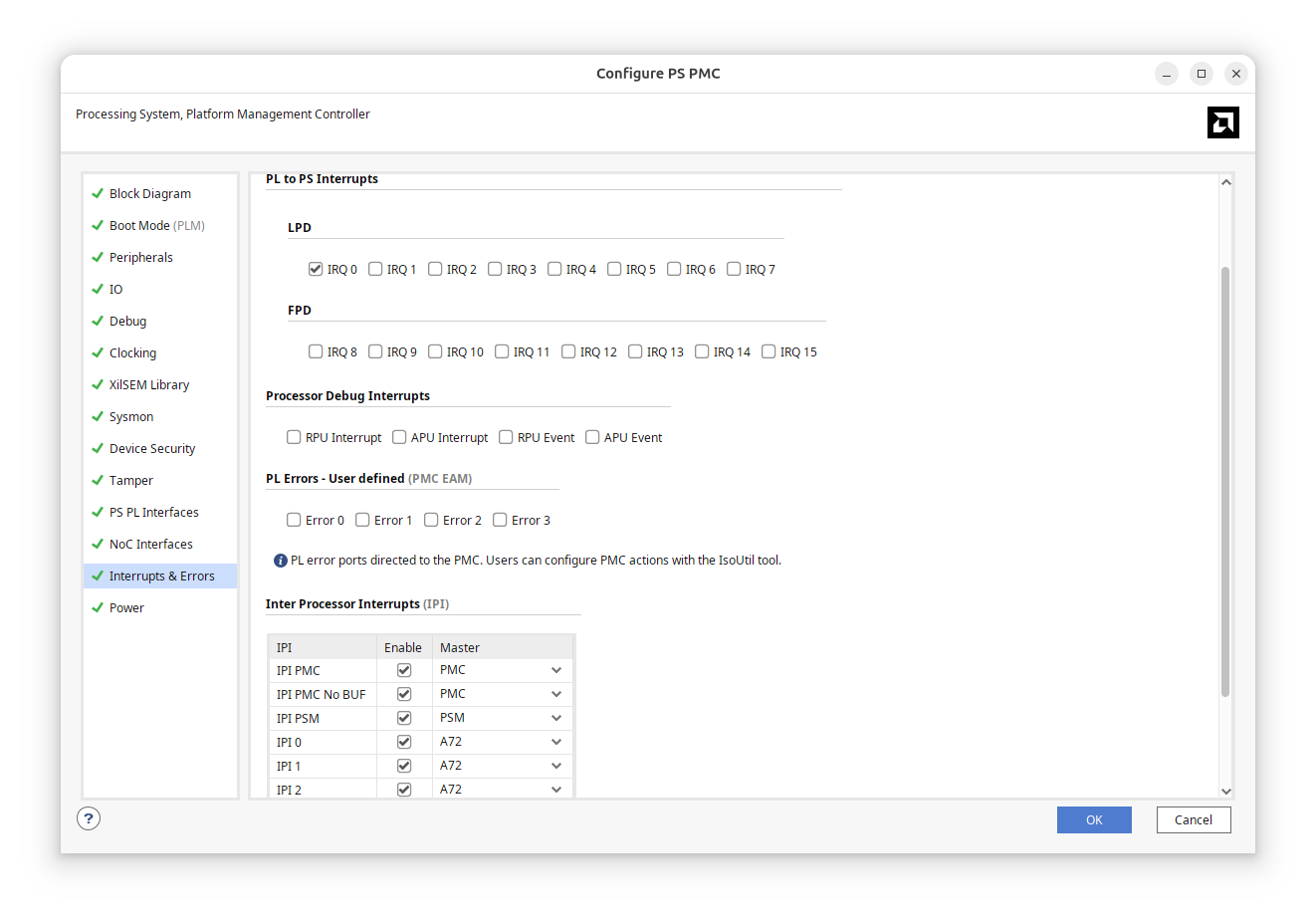This screenshot has height=920, width=1316.
Task: Maximize the Configure PS PMC window
Action: pos(1201,74)
